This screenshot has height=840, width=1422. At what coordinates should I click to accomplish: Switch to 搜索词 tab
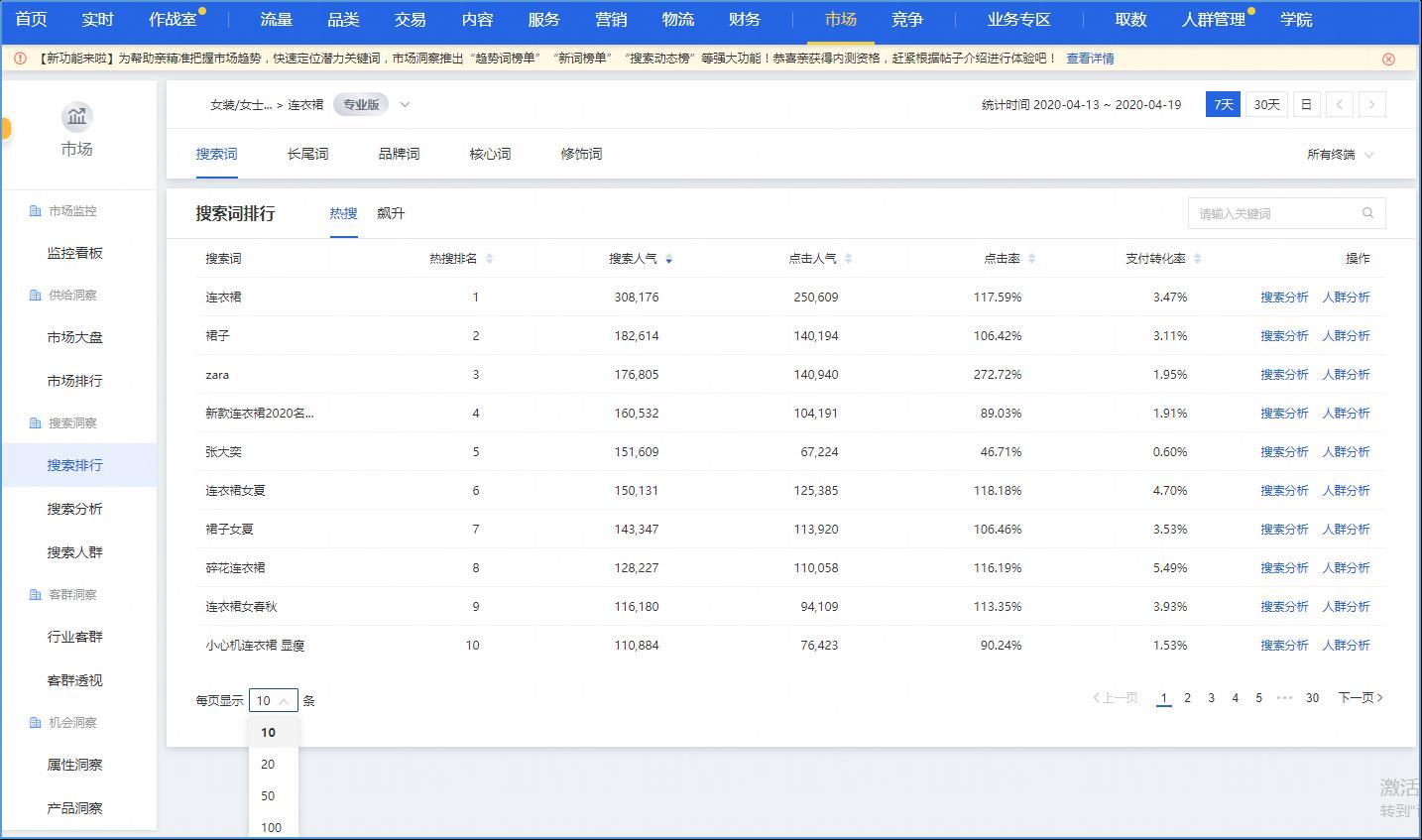(x=216, y=154)
